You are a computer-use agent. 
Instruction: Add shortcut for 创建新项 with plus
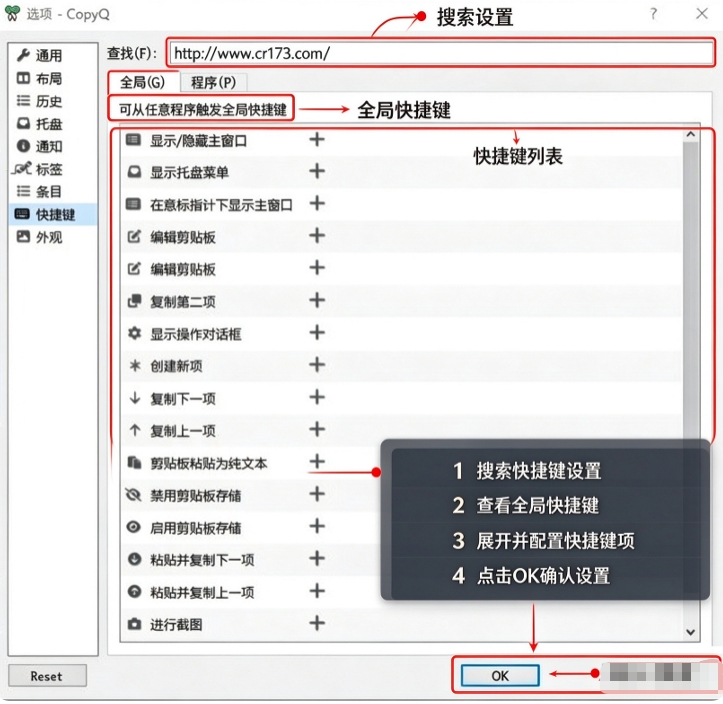point(317,365)
